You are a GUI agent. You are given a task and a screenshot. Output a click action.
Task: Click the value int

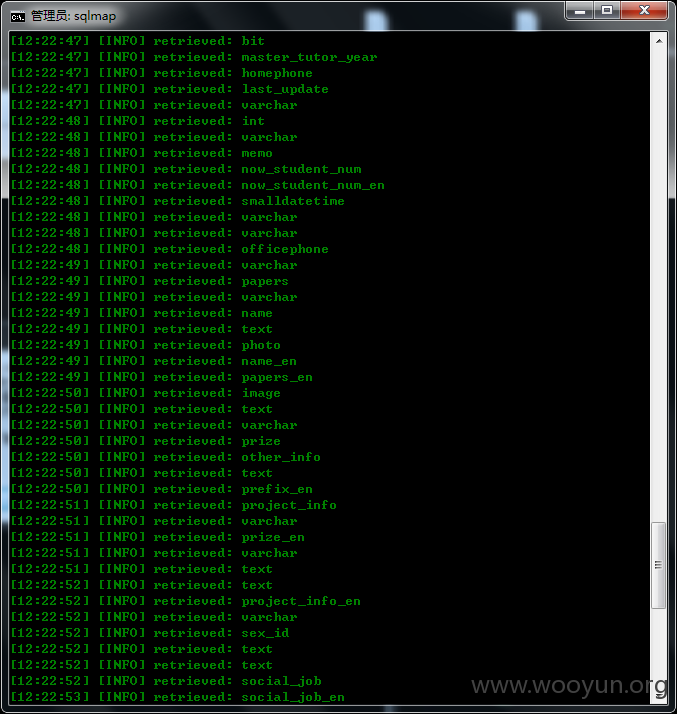[x=253, y=121]
